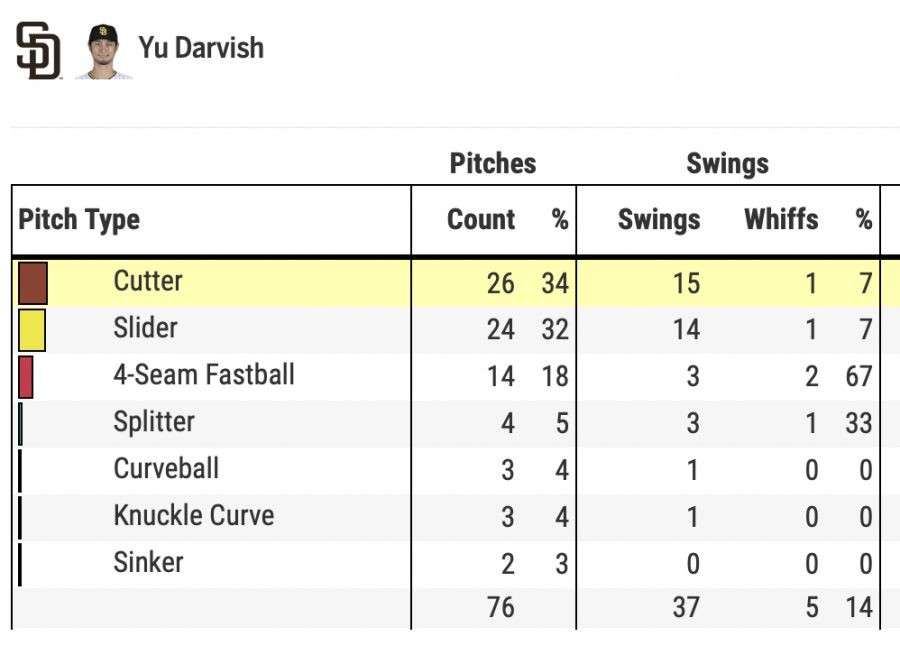Image resolution: width=900 pixels, height=646 pixels.
Task: Select the Cutter pitch row
Action: pos(148,281)
